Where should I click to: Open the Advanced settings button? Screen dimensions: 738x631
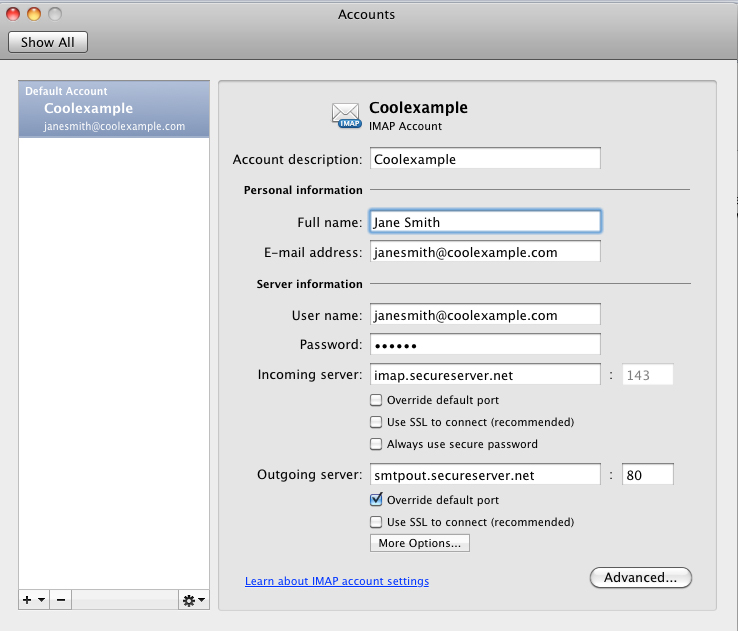[x=641, y=577]
